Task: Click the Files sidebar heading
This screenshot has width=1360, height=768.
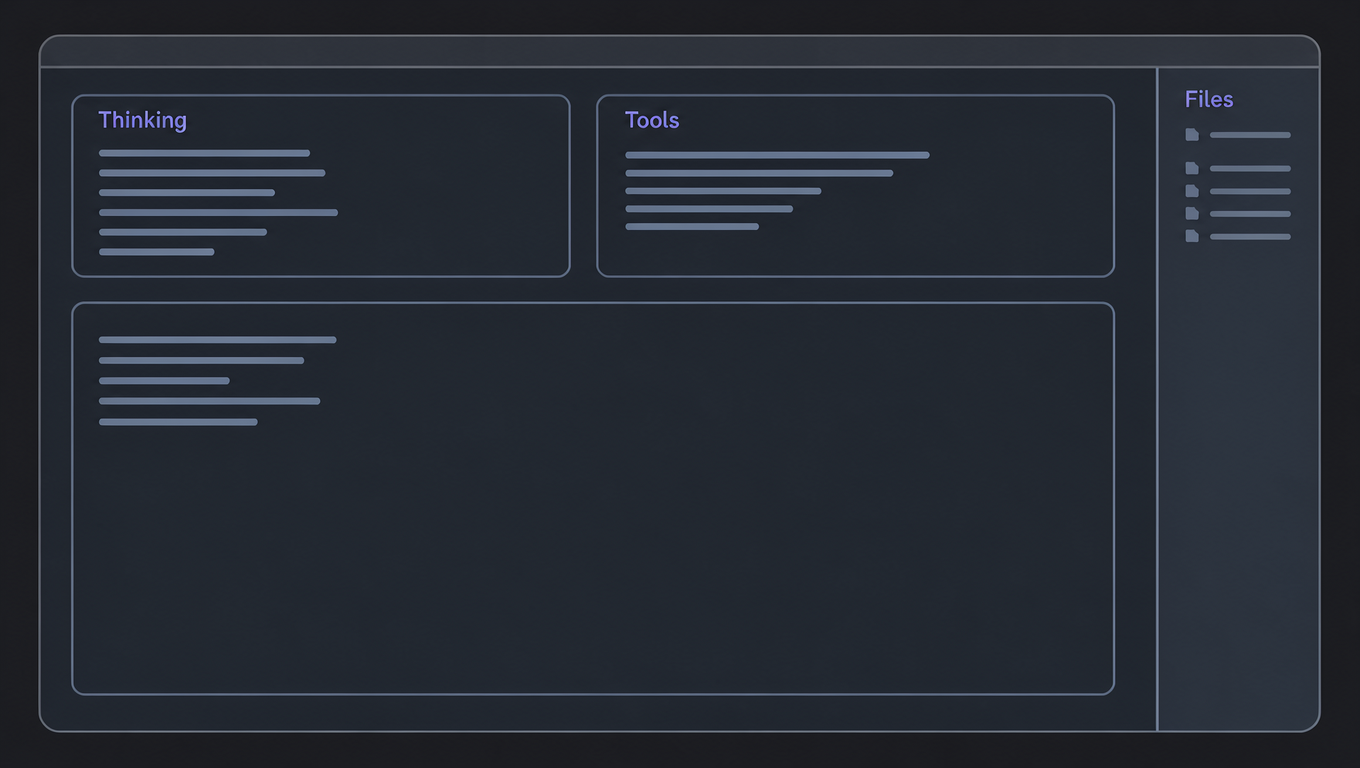Action: coord(1209,99)
